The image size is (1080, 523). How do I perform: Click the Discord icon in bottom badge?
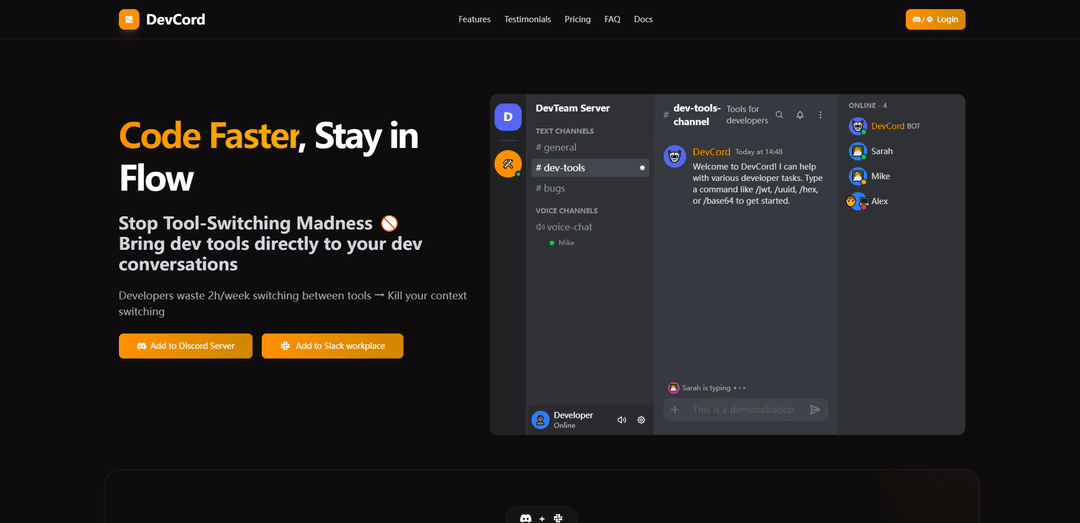click(526, 517)
